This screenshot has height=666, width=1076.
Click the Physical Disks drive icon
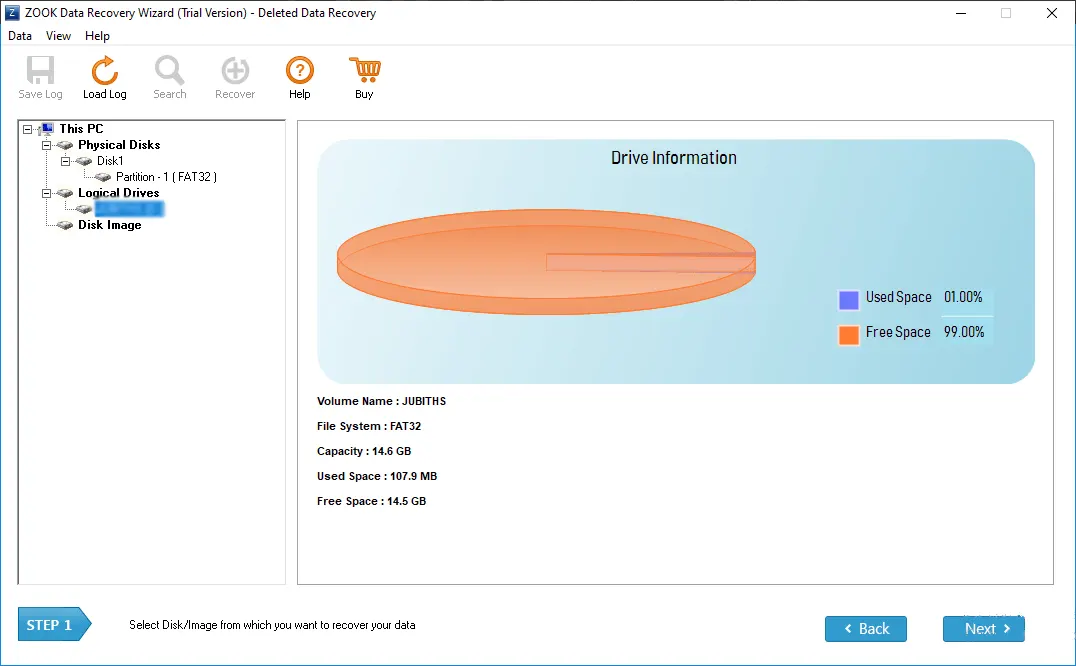click(65, 145)
